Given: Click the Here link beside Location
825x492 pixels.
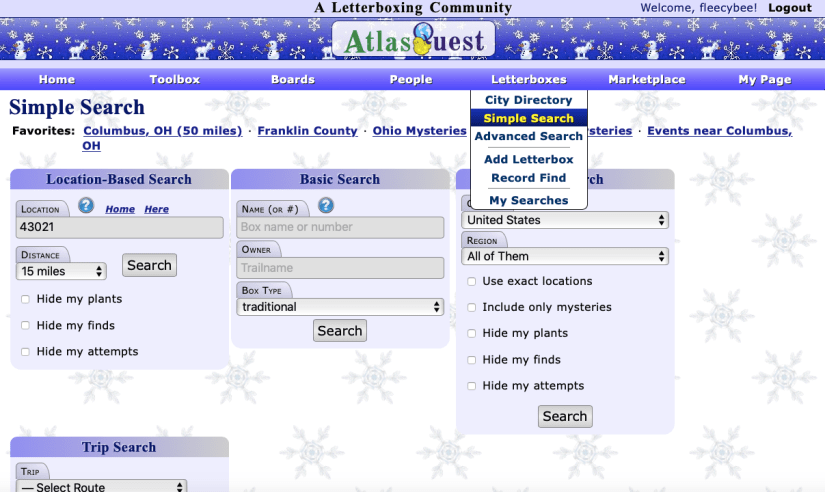Looking at the screenshot, I should coord(156,209).
